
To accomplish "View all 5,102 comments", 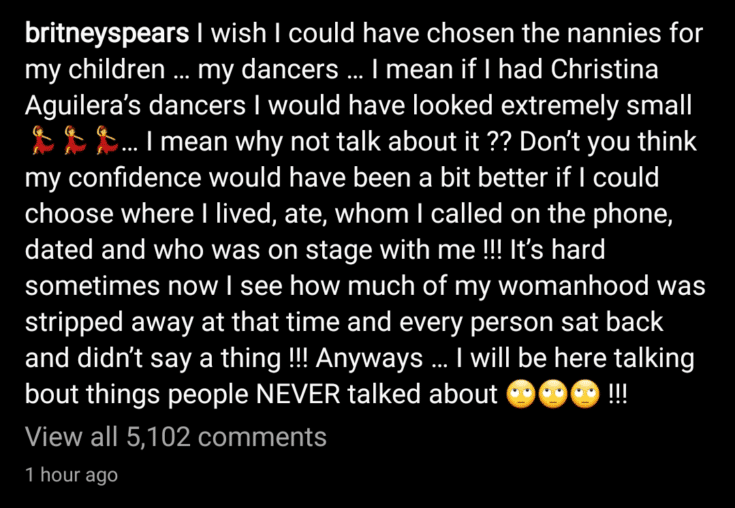I will click(x=176, y=437).
